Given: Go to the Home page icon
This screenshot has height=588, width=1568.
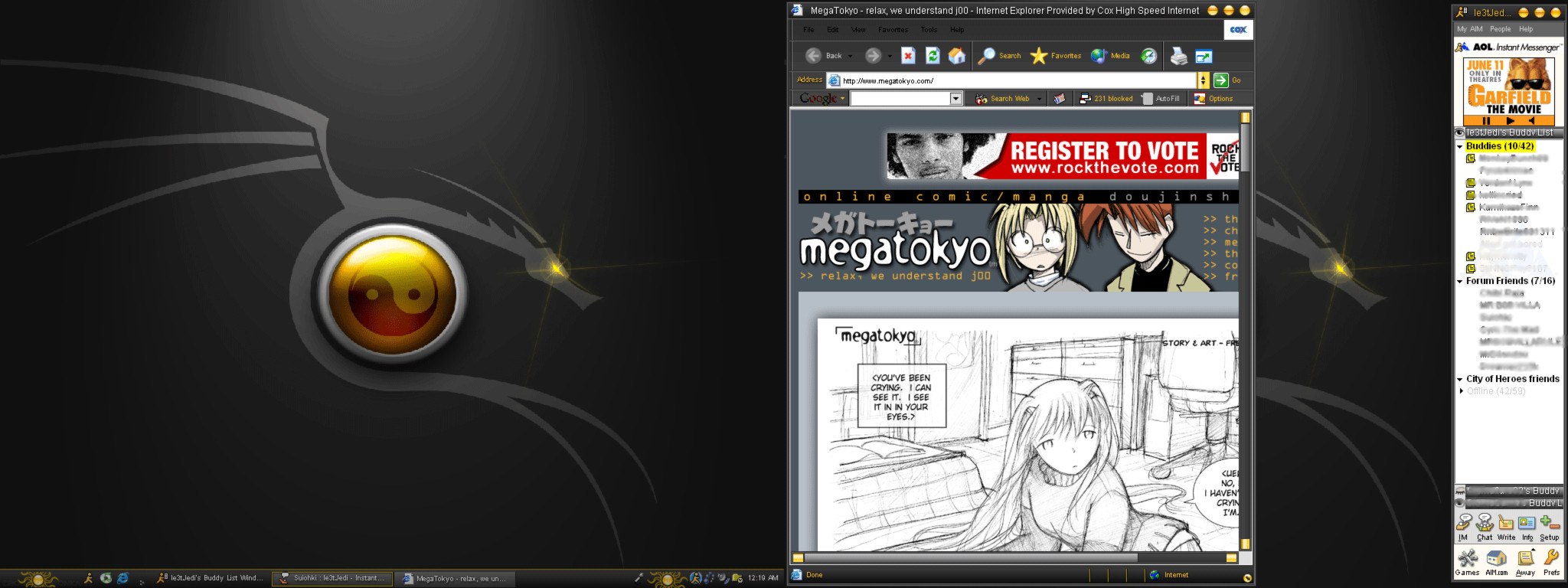Looking at the screenshot, I should tap(957, 56).
